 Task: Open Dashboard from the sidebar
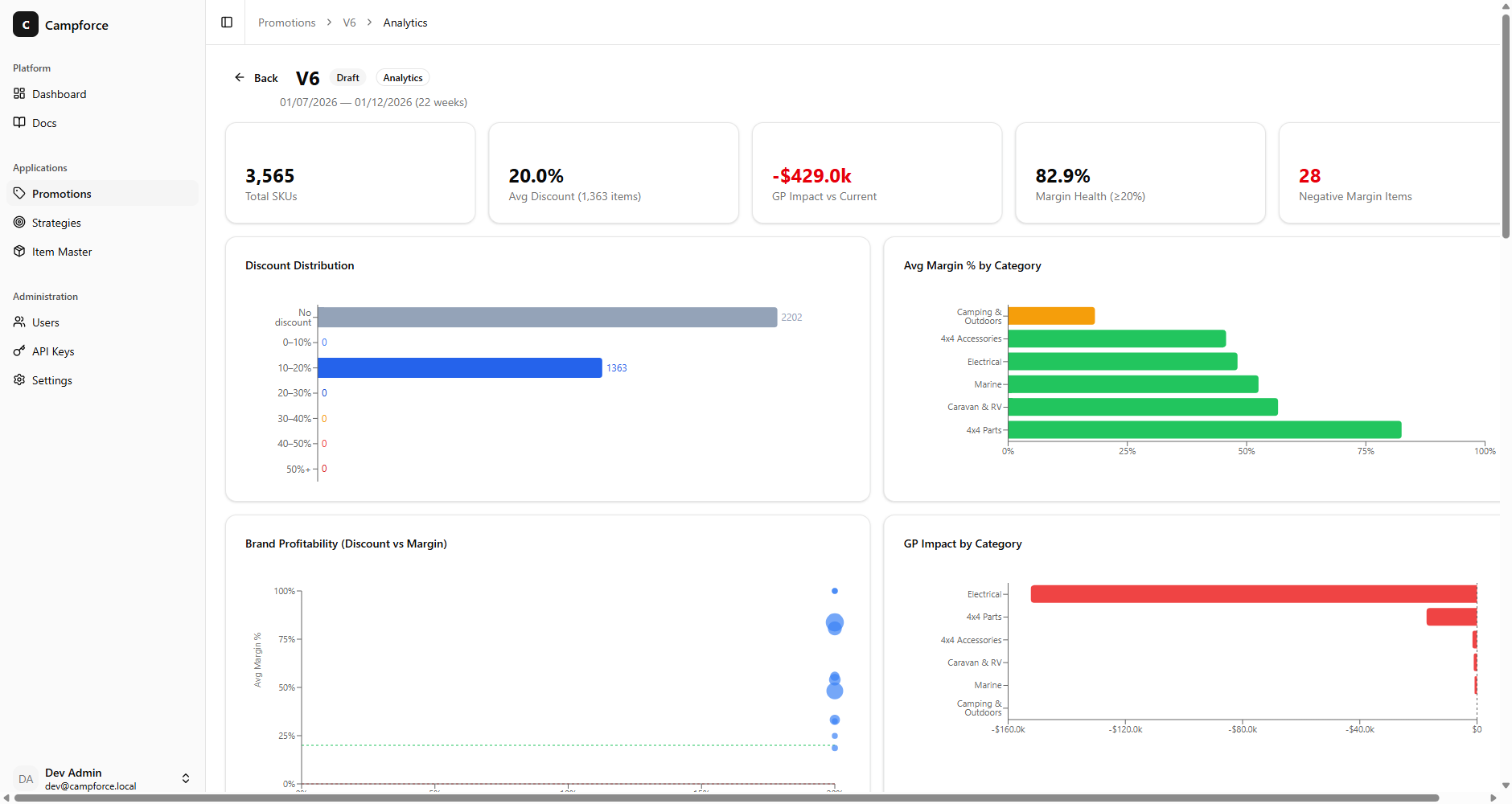point(102,93)
